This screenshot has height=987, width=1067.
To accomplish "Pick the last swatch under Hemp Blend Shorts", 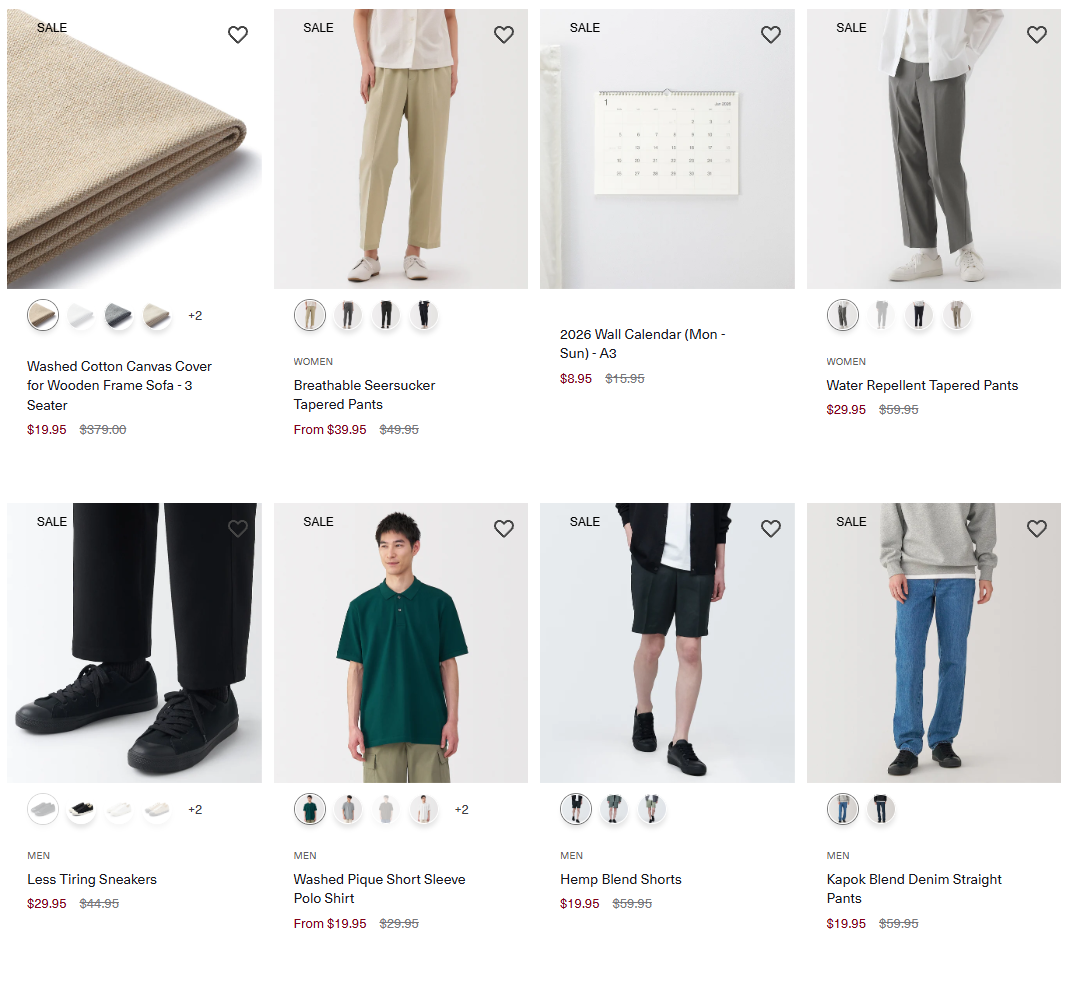I will point(652,810).
